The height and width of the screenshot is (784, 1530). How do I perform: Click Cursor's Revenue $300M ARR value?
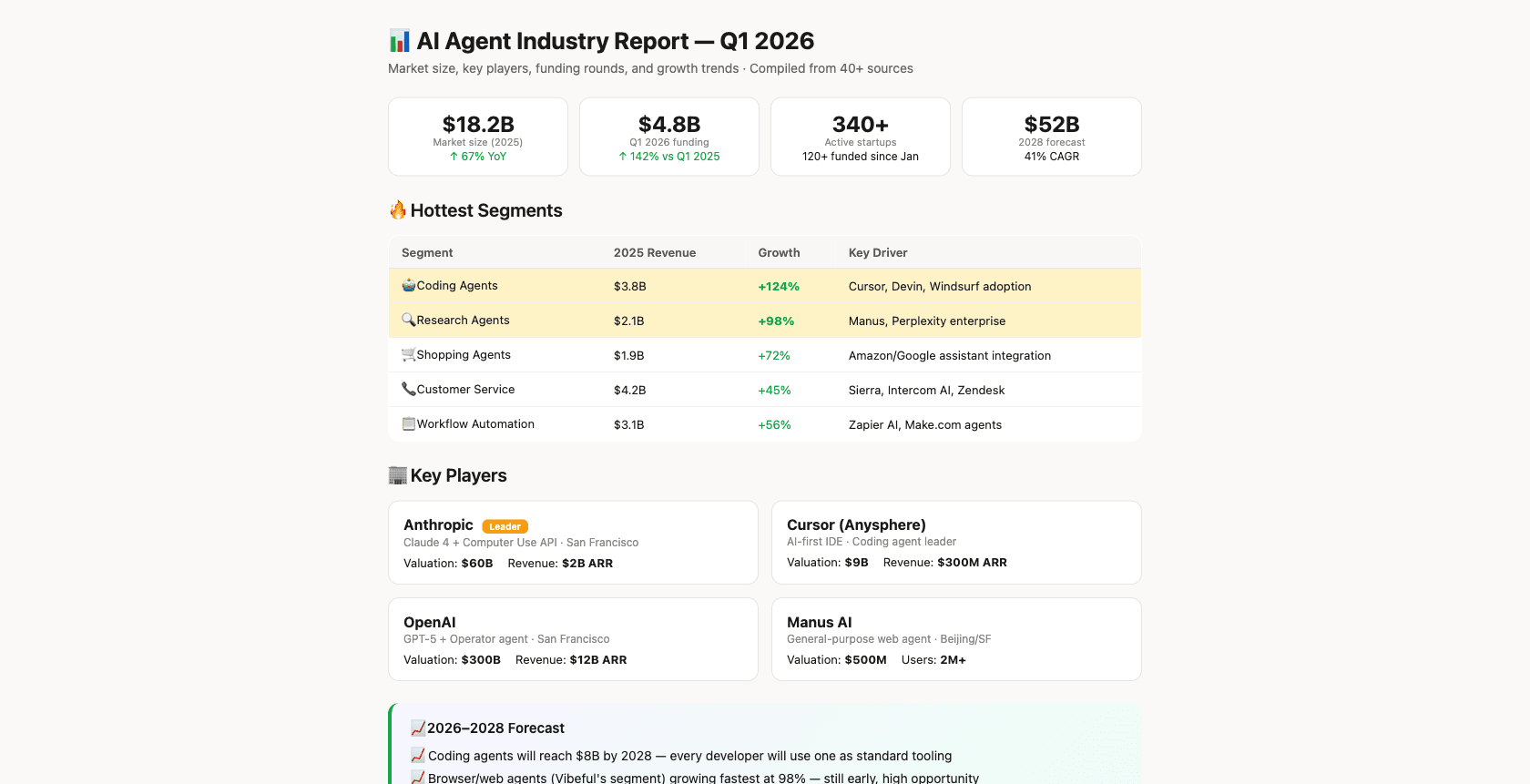tap(972, 563)
